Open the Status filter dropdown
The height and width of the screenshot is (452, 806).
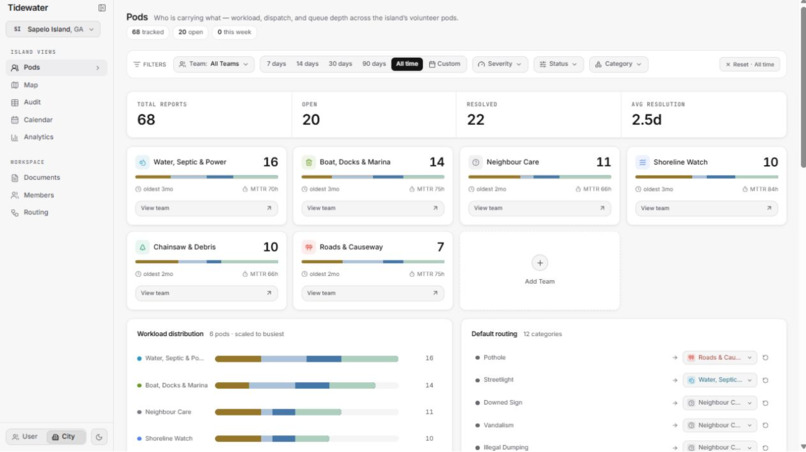[x=558, y=64]
